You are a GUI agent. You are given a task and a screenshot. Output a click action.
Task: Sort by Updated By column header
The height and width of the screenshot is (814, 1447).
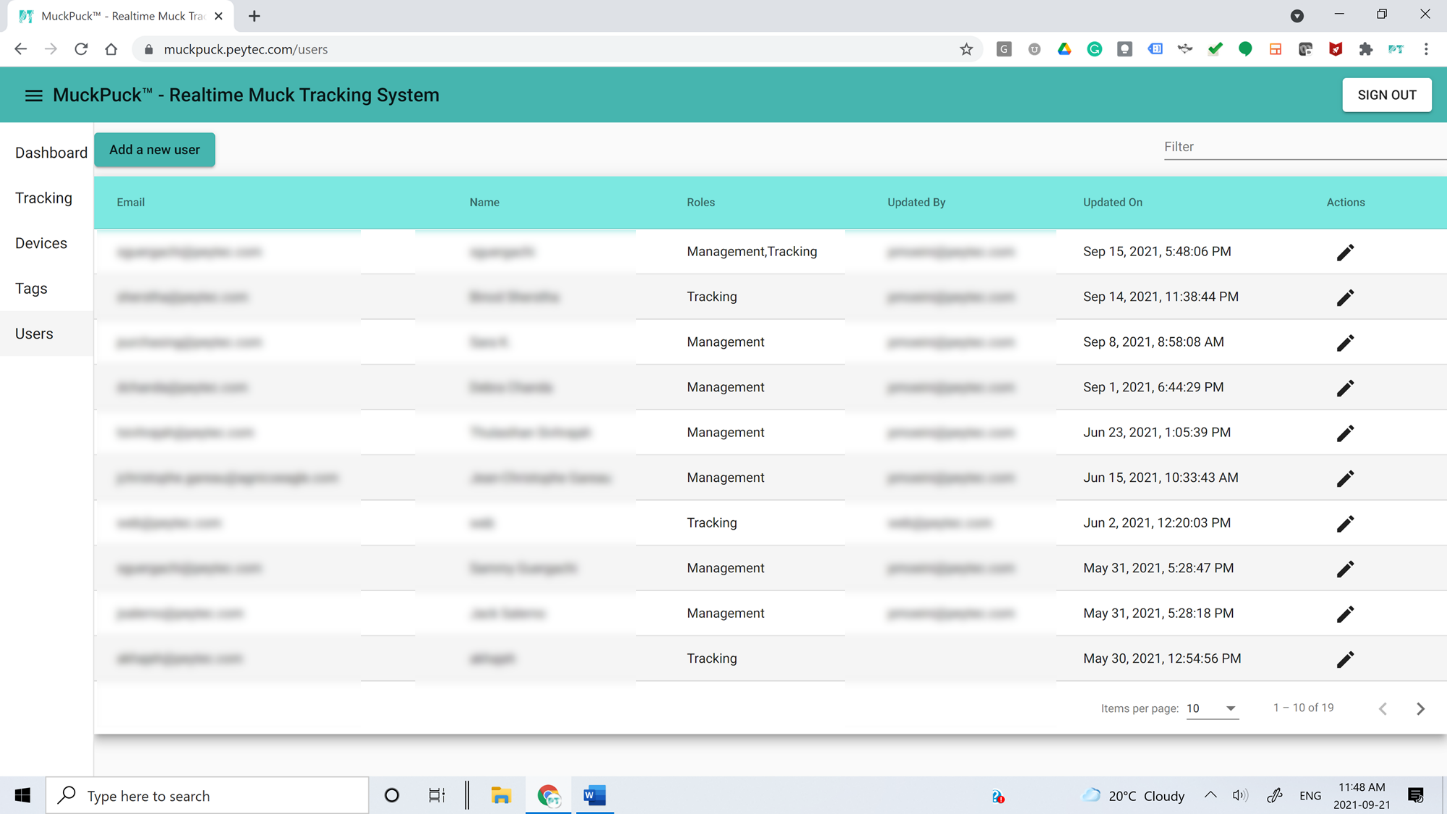[x=916, y=202]
